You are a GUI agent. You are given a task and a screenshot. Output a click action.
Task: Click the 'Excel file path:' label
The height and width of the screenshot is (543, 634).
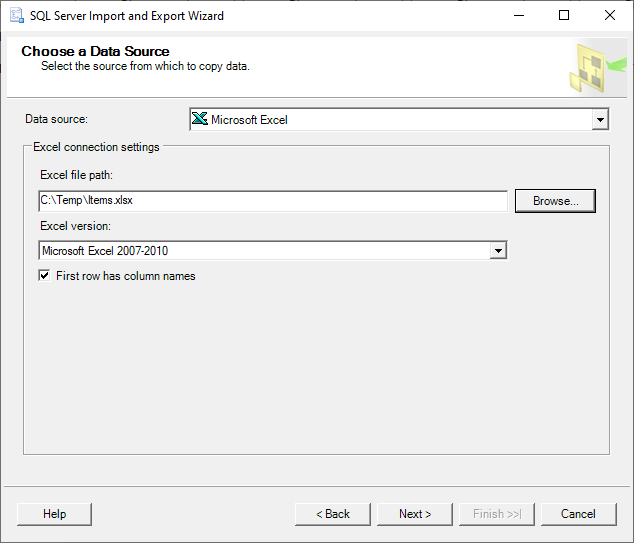(76, 175)
